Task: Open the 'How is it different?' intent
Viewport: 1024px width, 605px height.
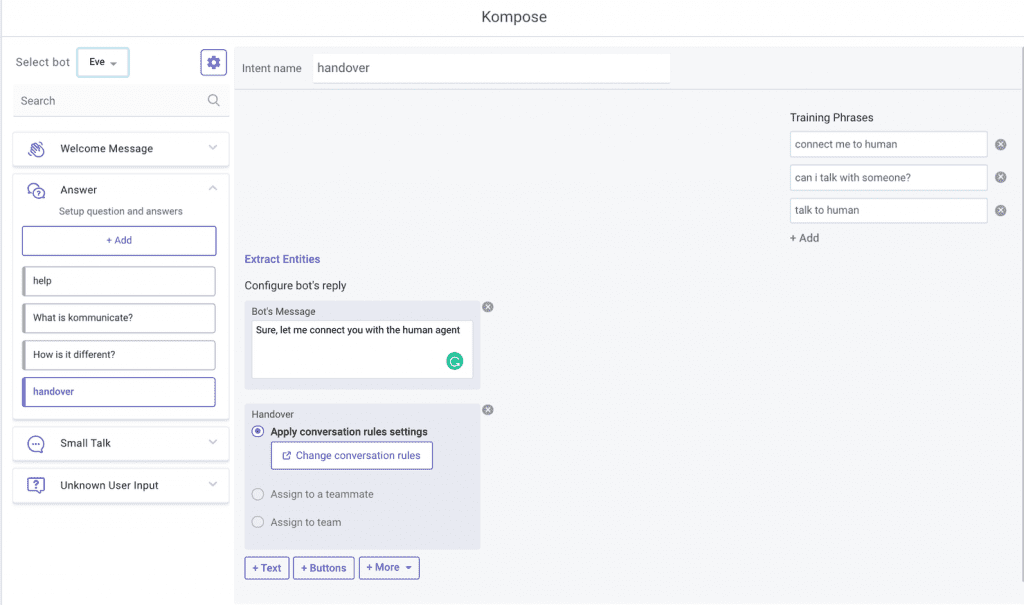Action: (119, 355)
